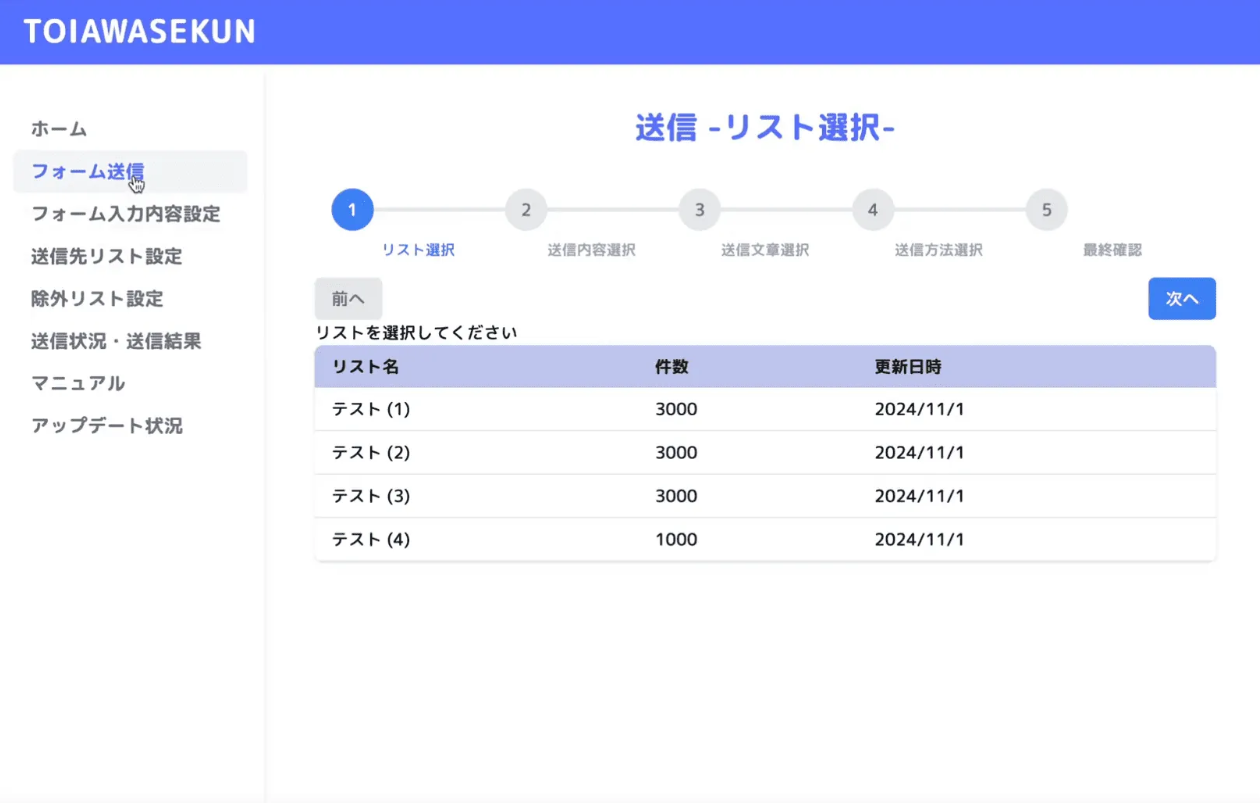Select フォーム送信 in the sidebar

click(x=130, y=171)
